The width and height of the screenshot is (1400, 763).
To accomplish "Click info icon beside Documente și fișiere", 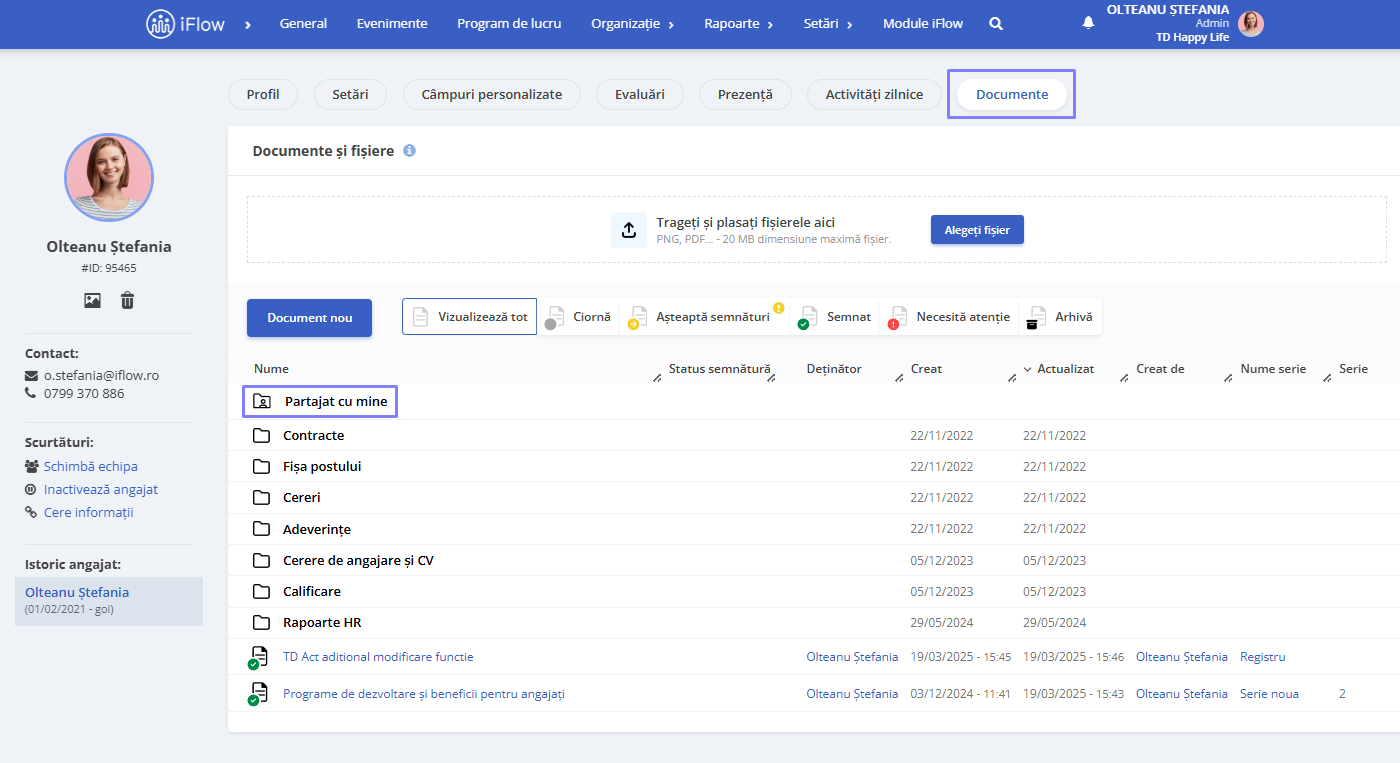I will click(x=409, y=151).
